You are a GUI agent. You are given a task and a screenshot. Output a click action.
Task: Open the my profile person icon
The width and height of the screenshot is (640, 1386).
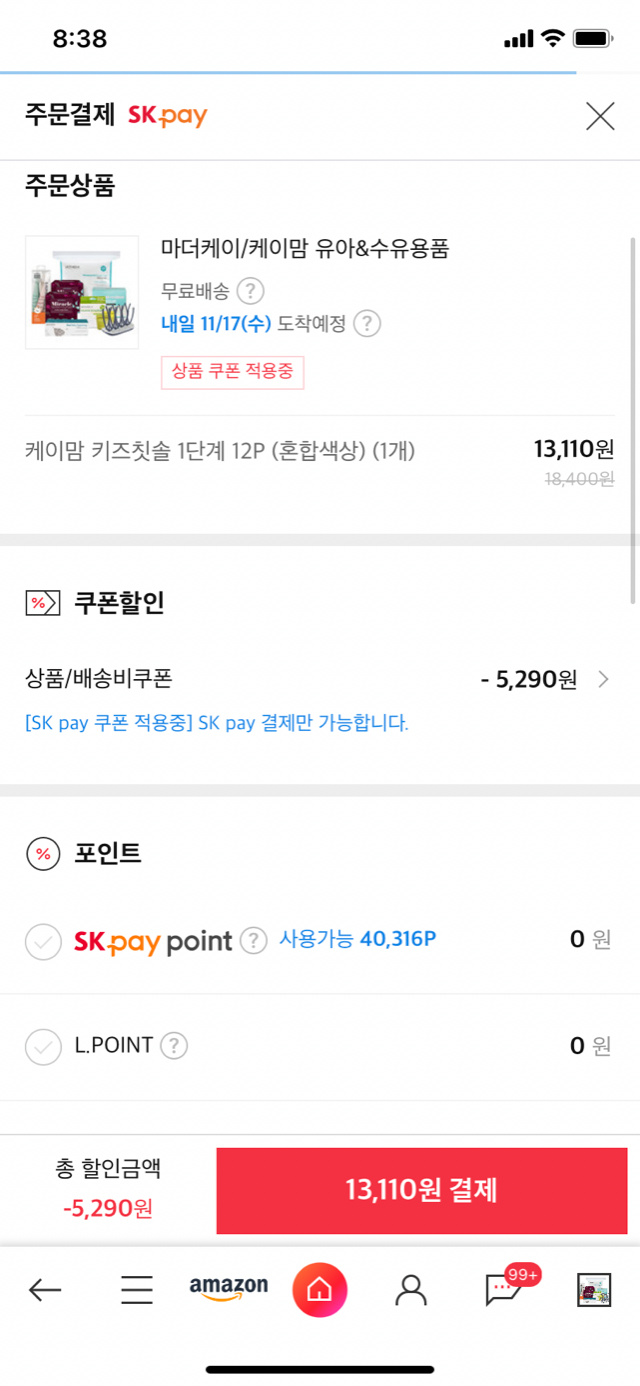(x=410, y=1290)
